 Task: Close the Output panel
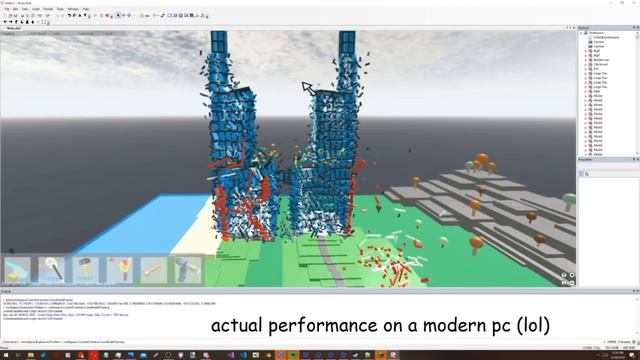(638, 291)
